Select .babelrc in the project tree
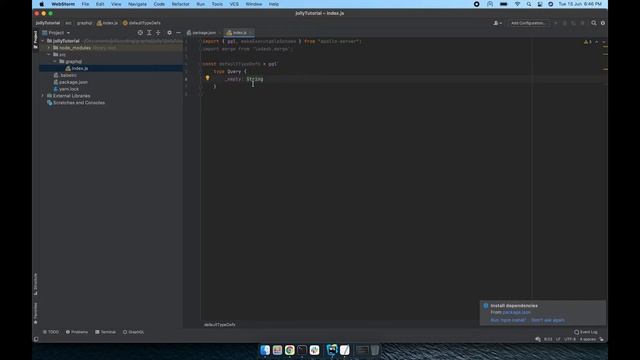This screenshot has height=360, width=640. (x=65, y=76)
